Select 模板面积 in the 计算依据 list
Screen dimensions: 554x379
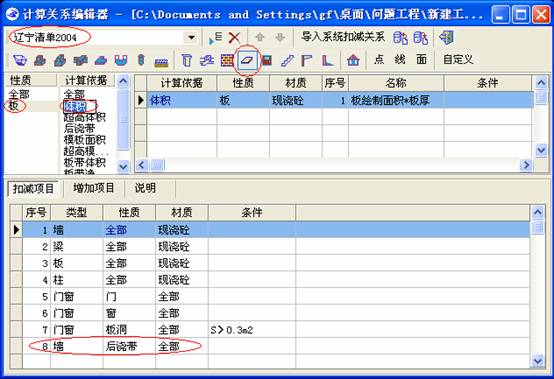[x=84, y=140]
